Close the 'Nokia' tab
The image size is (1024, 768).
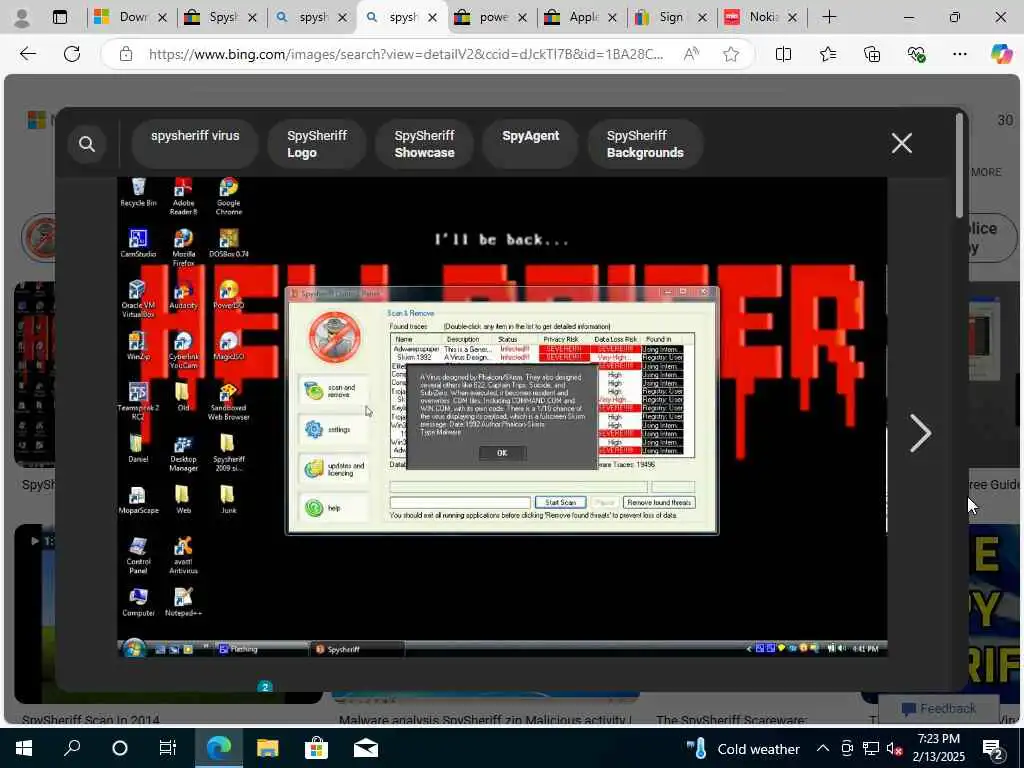click(x=792, y=18)
